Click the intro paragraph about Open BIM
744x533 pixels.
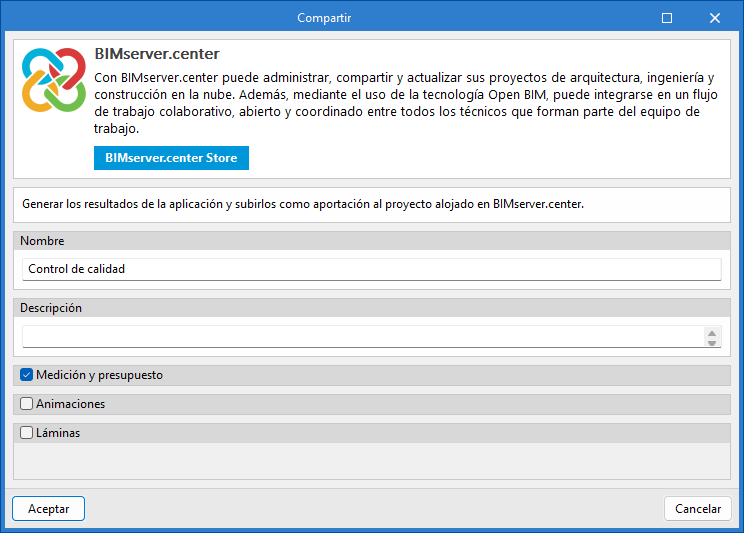[x=405, y=103]
